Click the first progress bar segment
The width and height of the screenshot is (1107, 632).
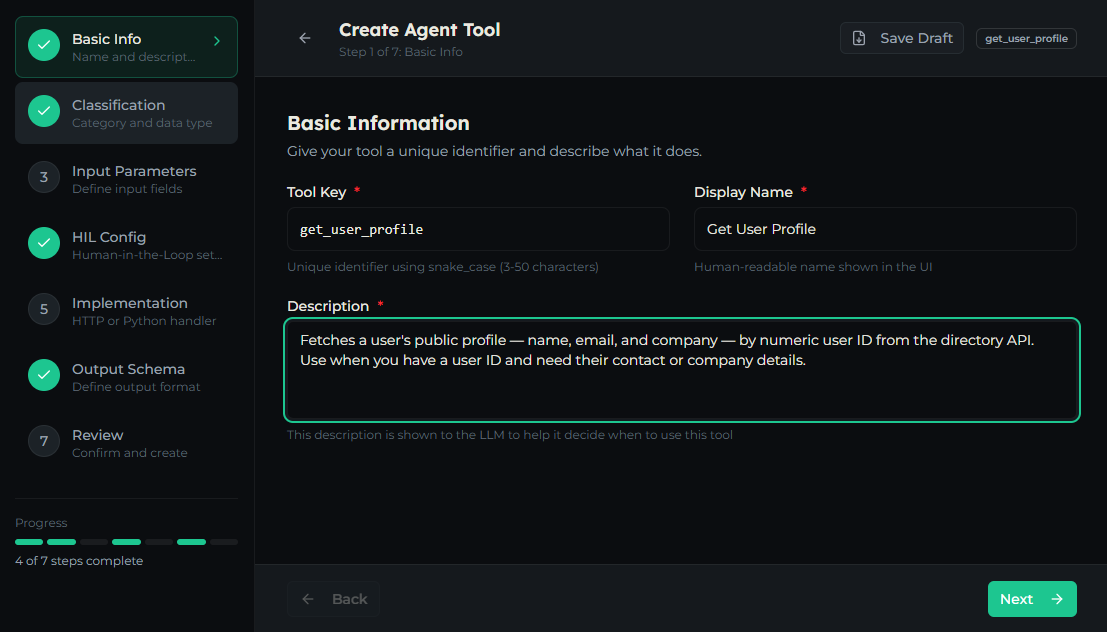[x=29, y=542]
